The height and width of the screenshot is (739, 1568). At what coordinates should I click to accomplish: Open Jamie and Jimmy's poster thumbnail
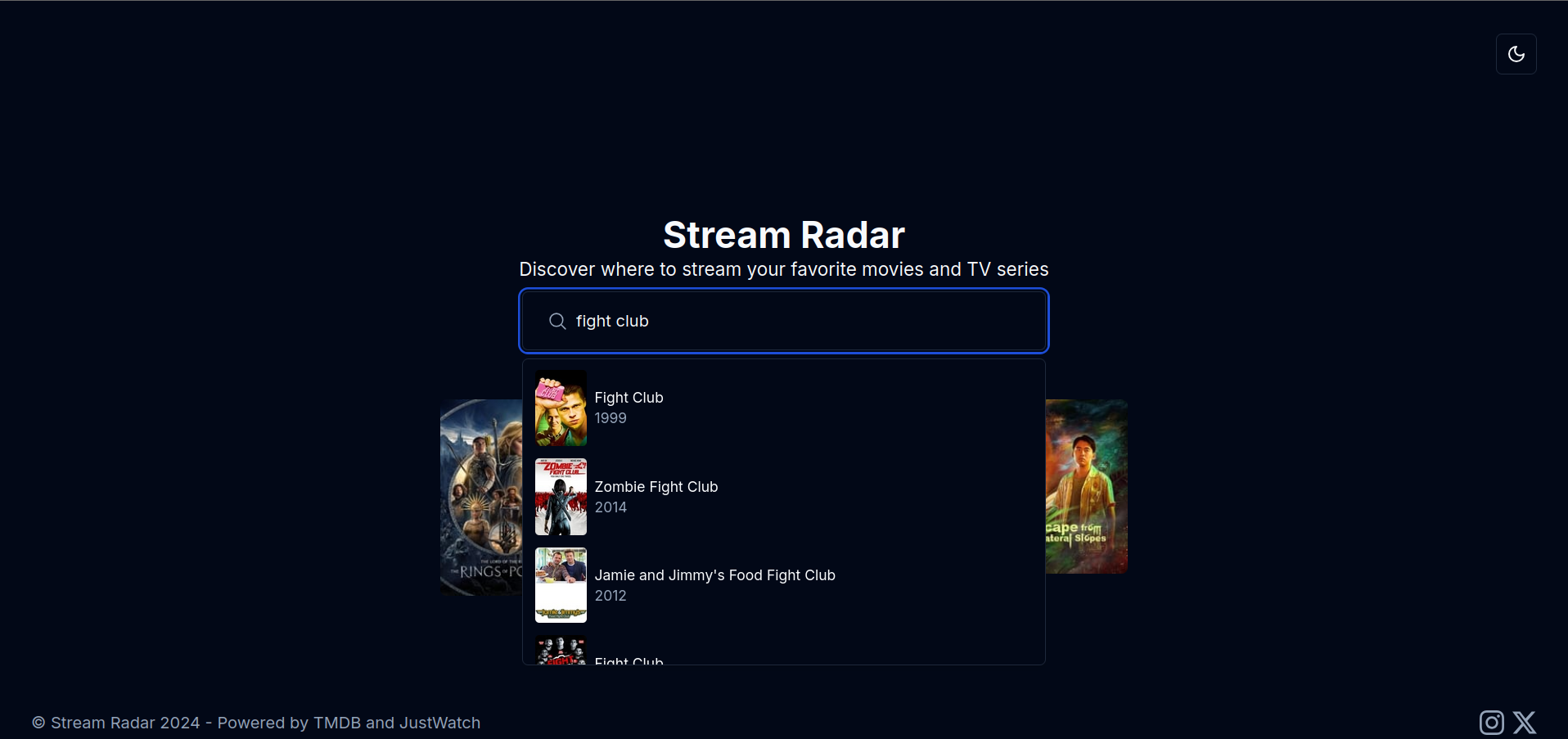pyautogui.click(x=561, y=585)
